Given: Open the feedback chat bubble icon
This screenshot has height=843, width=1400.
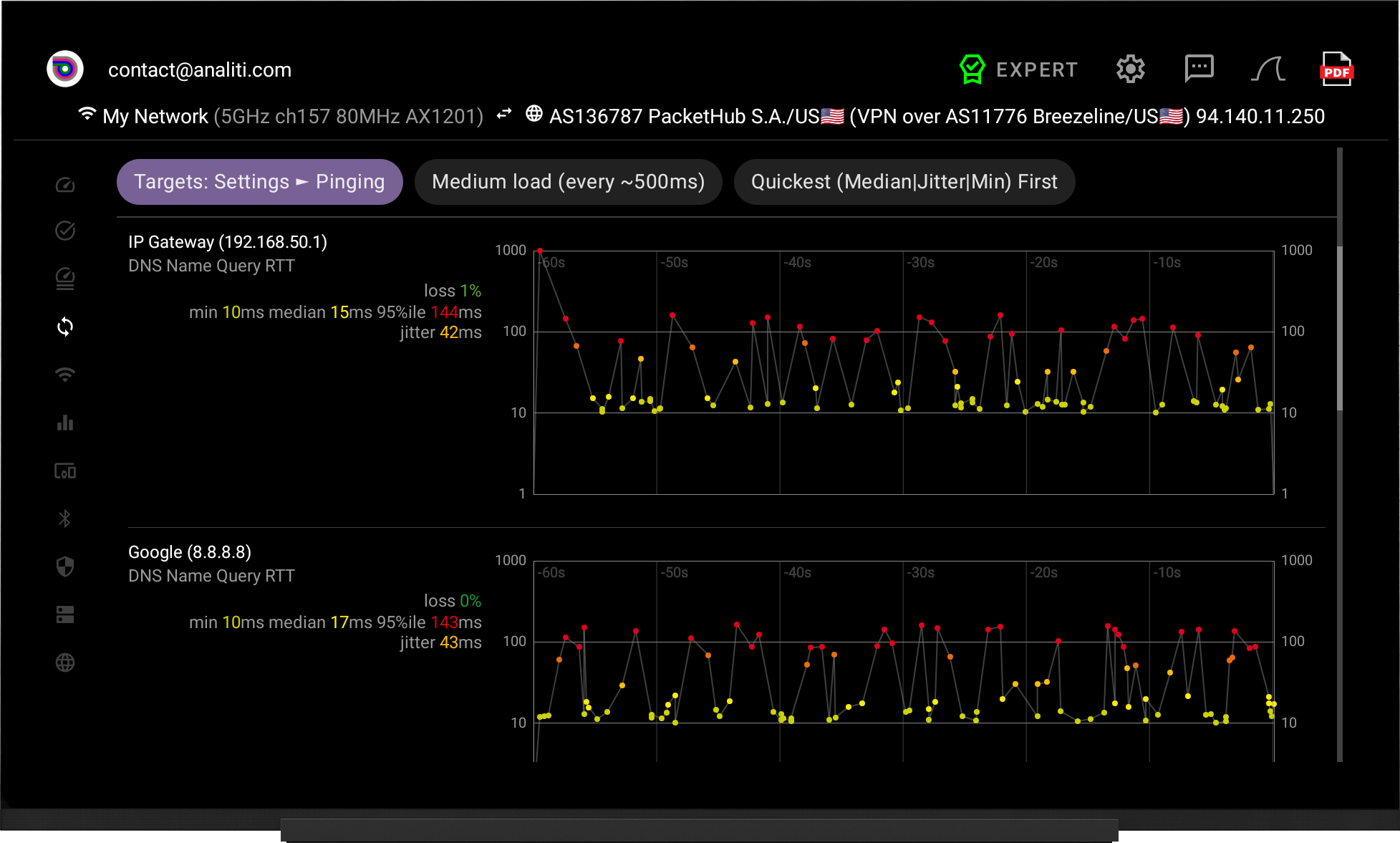Looking at the screenshot, I should [1199, 69].
